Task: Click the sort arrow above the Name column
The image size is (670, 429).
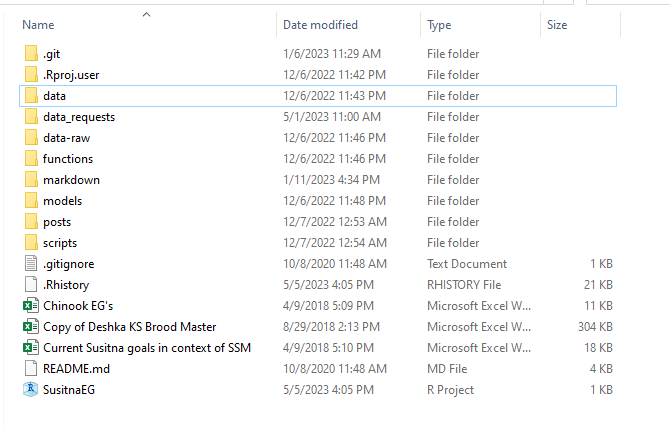Action: click(147, 15)
